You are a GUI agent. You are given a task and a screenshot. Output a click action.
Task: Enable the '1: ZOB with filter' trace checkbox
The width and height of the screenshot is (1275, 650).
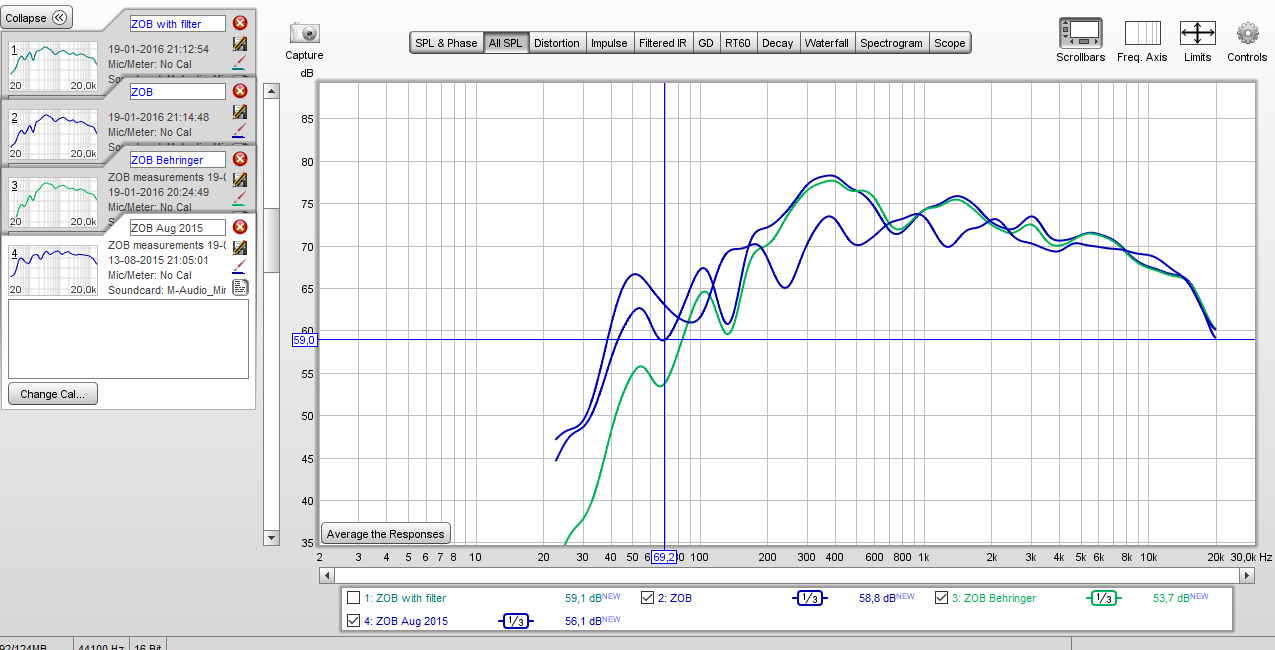click(x=353, y=598)
